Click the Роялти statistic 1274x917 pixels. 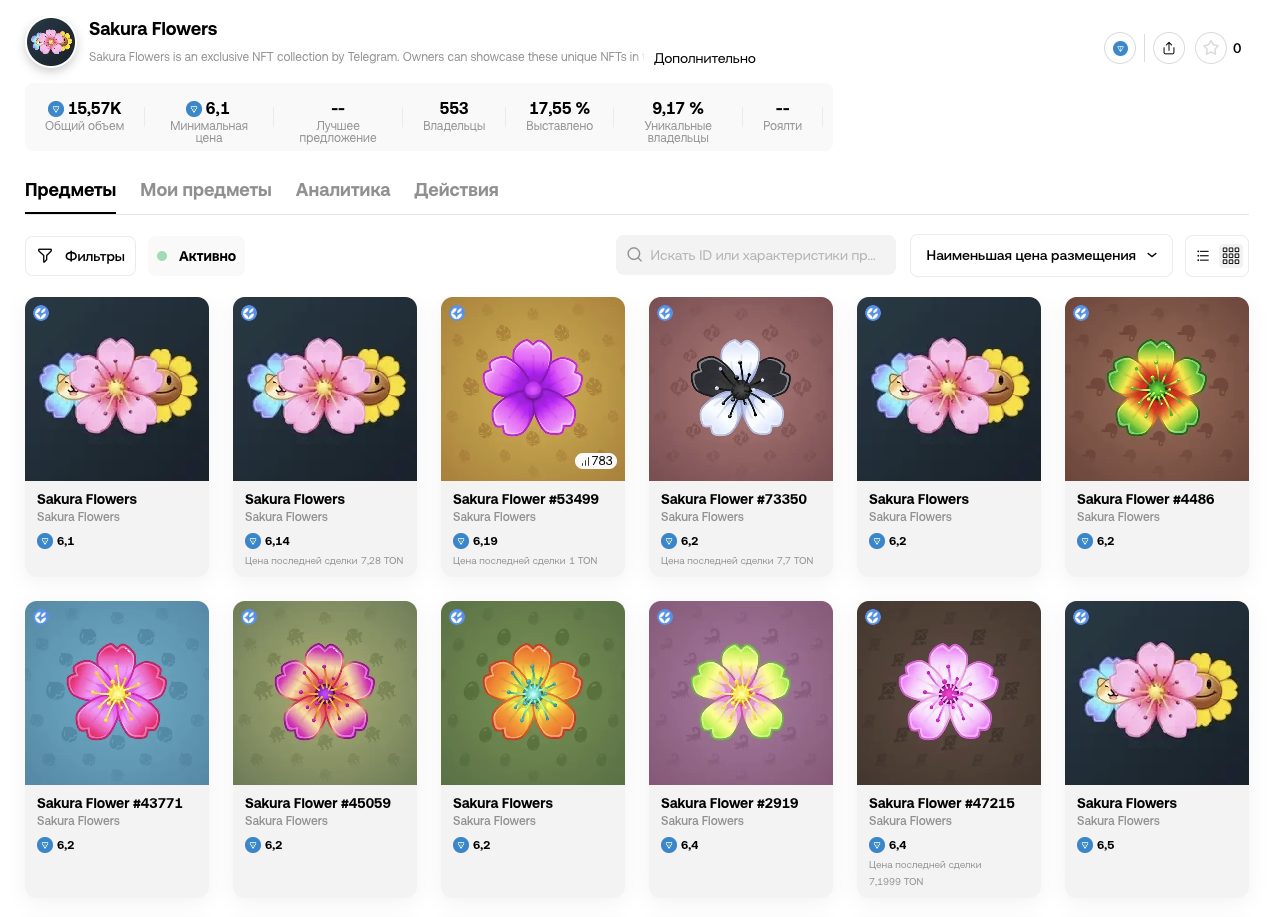[783, 116]
